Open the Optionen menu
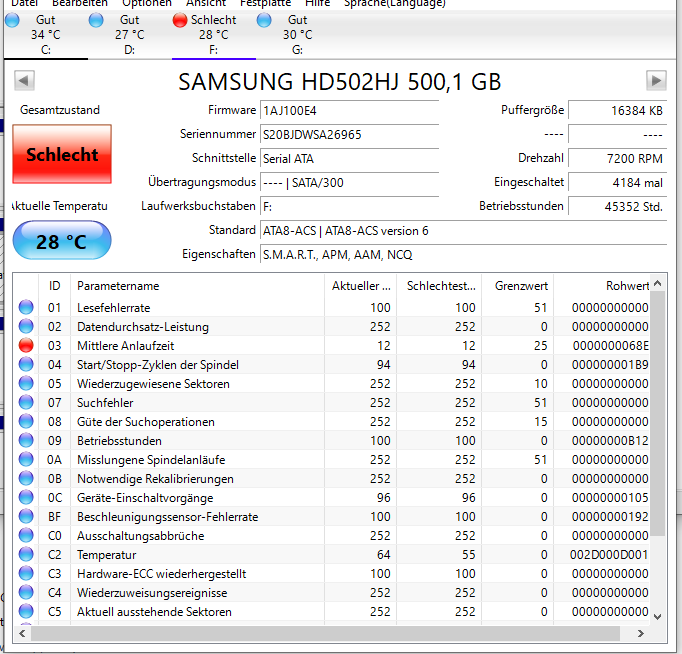Screen dimensions: 682x654 pos(147,3)
